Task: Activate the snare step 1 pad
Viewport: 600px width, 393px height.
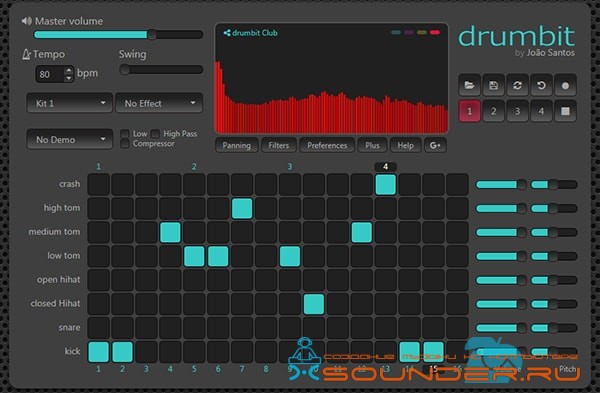Action: click(x=98, y=328)
